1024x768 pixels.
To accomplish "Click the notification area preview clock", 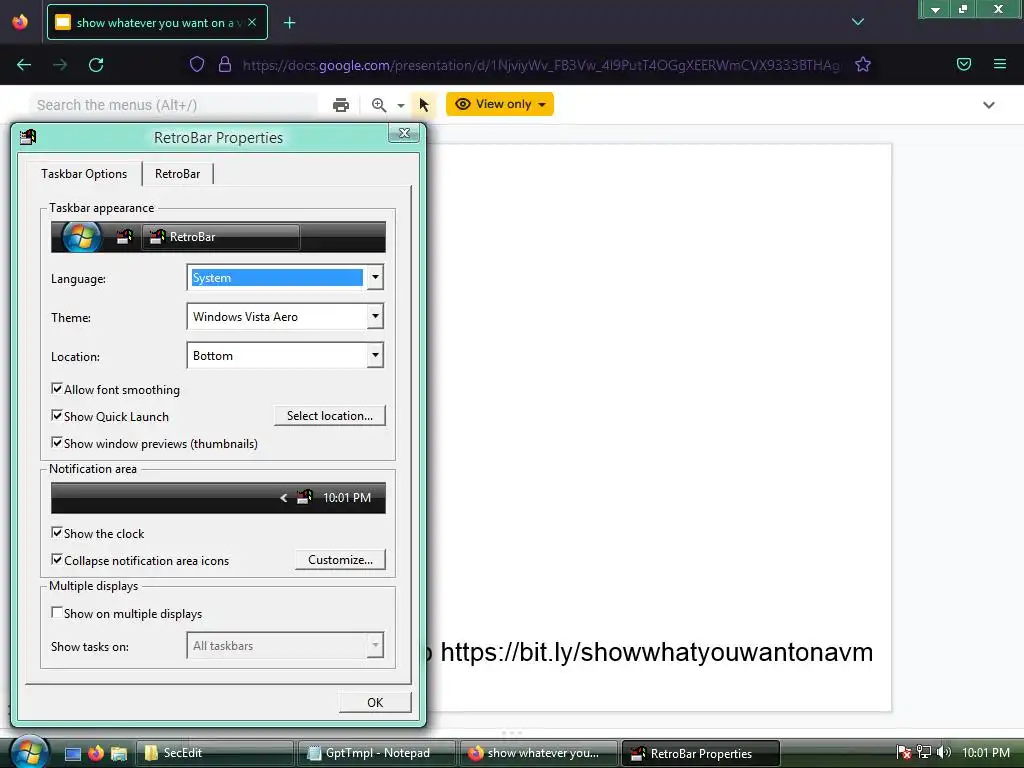I will coord(347,498).
